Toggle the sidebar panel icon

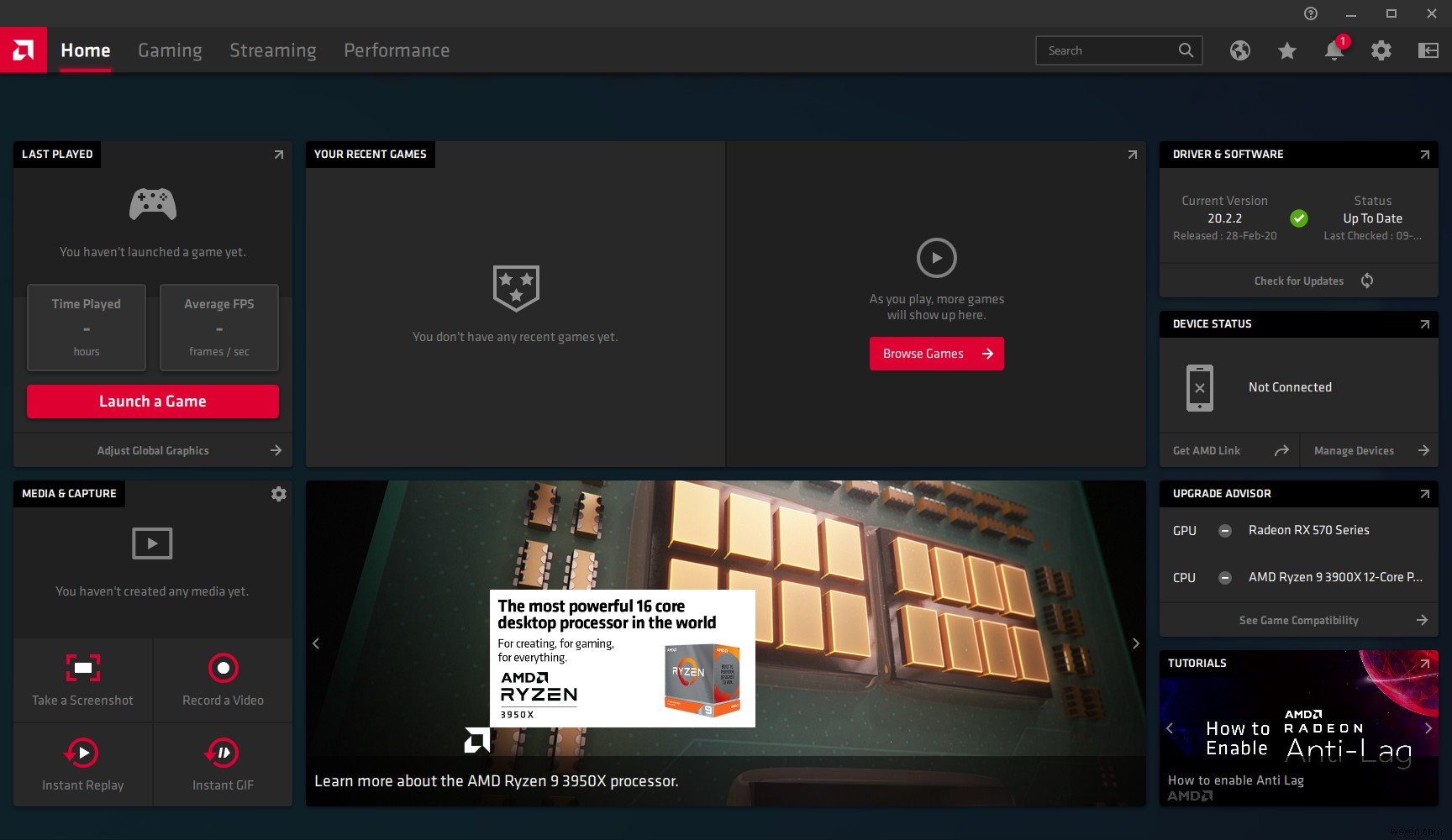(x=1428, y=50)
